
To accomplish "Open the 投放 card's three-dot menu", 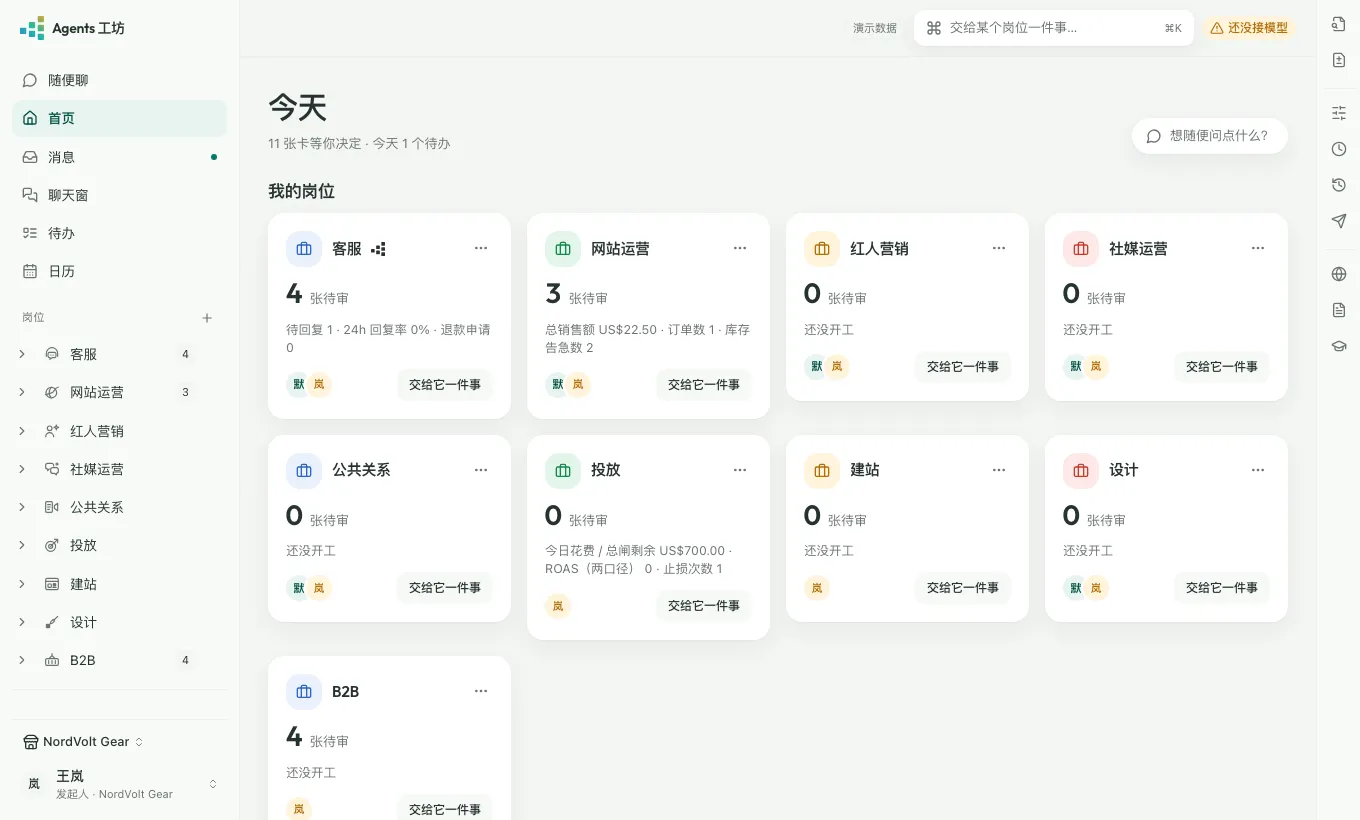I will click(740, 470).
